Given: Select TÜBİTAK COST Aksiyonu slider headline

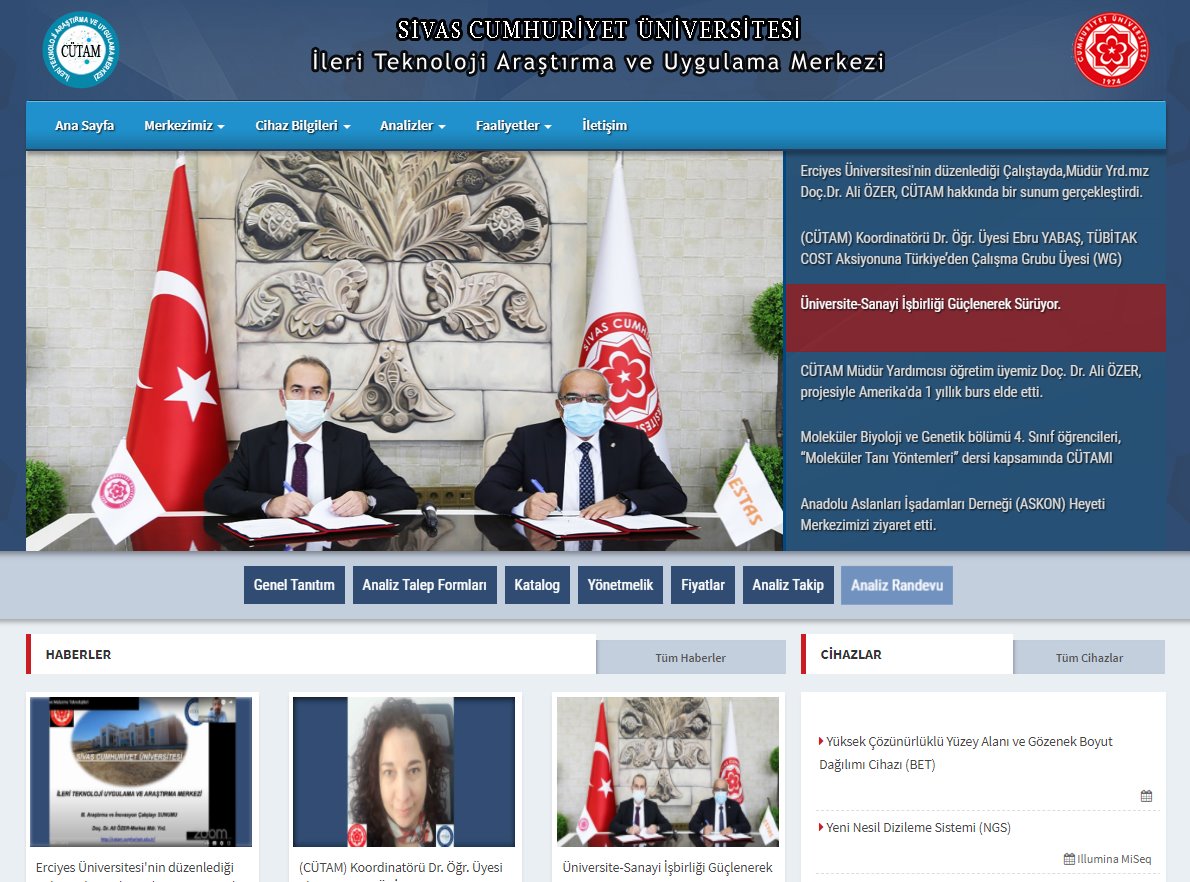Looking at the screenshot, I should [974, 248].
